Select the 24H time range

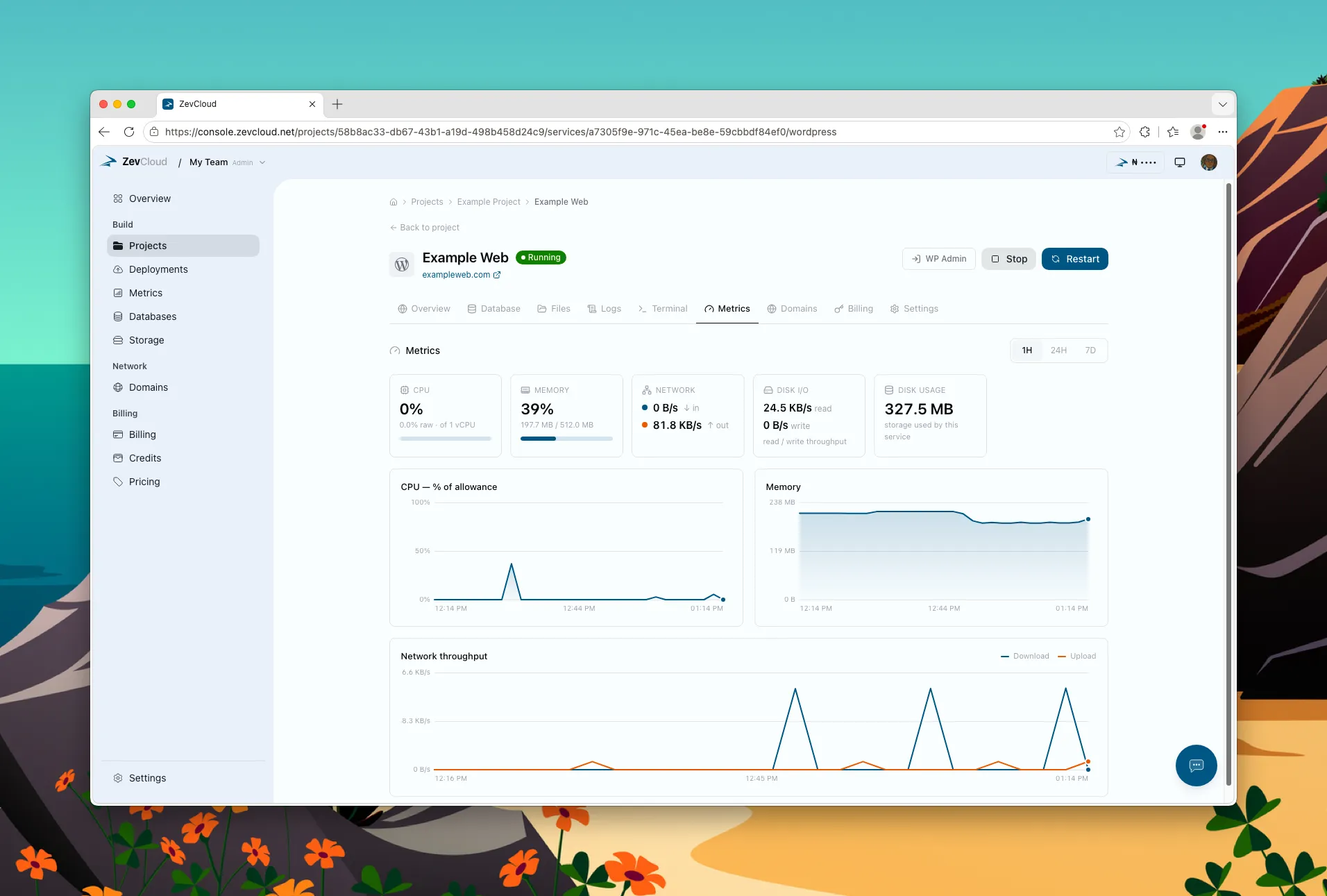pyautogui.click(x=1058, y=350)
